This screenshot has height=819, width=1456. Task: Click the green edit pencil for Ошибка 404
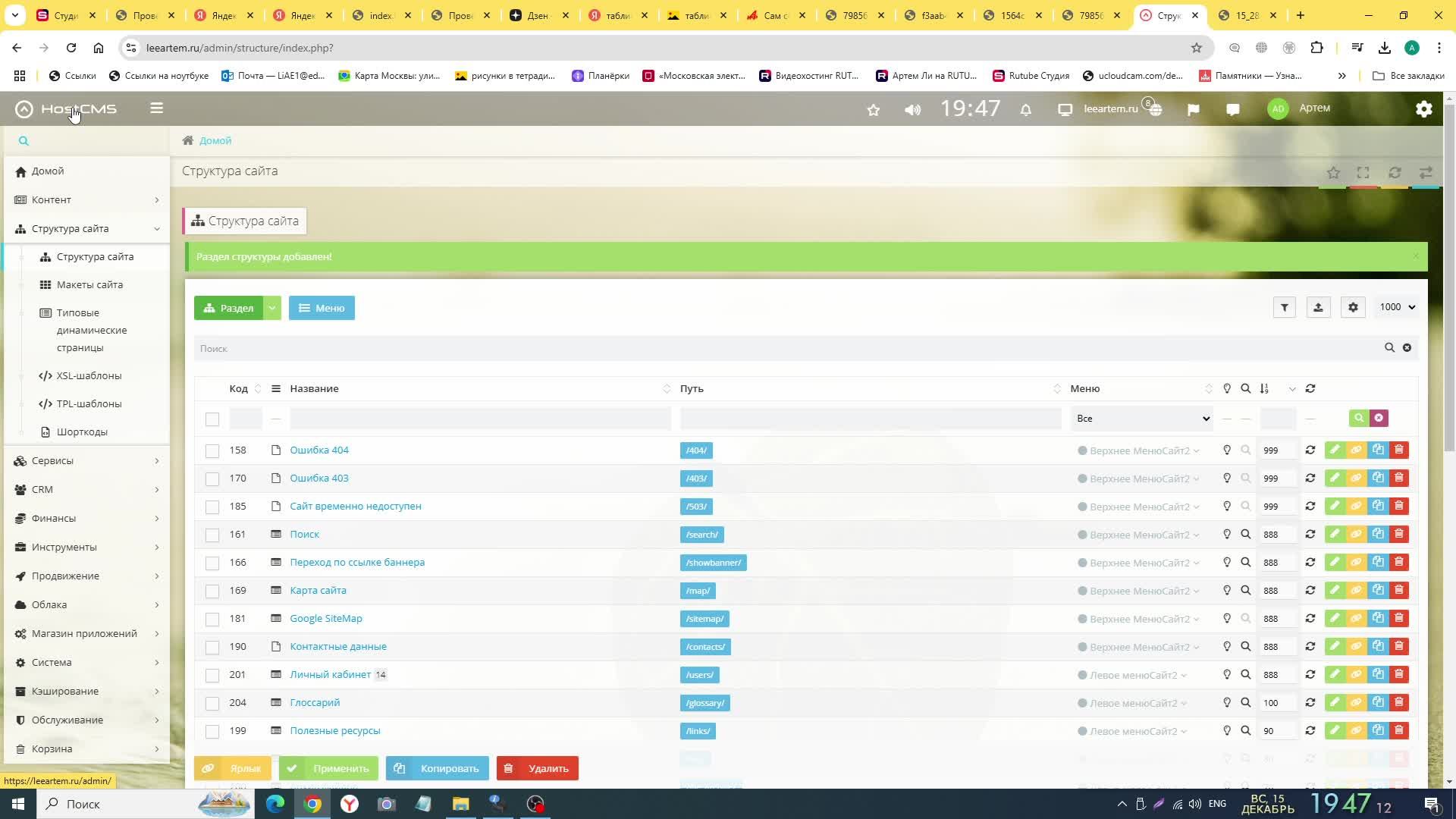(x=1335, y=450)
